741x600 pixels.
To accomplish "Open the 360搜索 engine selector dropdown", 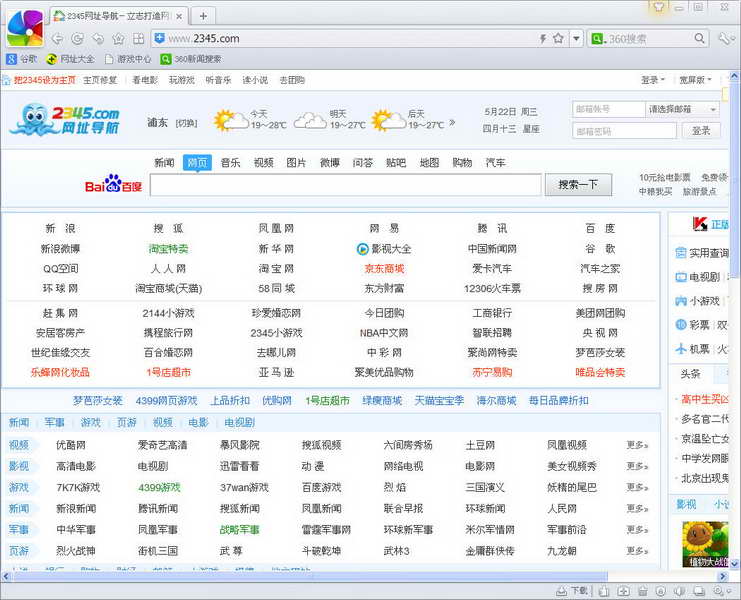I will click(x=597, y=39).
